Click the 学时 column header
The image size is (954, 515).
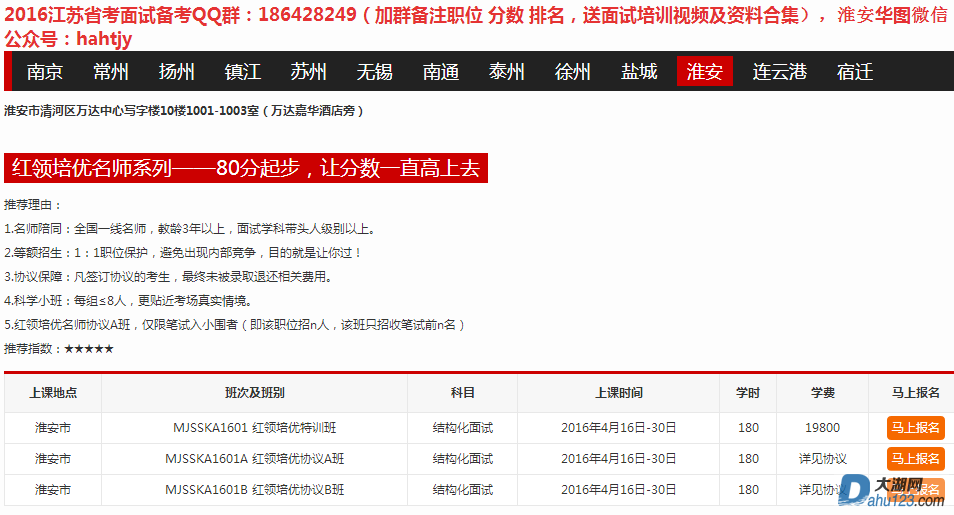tap(748, 393)
